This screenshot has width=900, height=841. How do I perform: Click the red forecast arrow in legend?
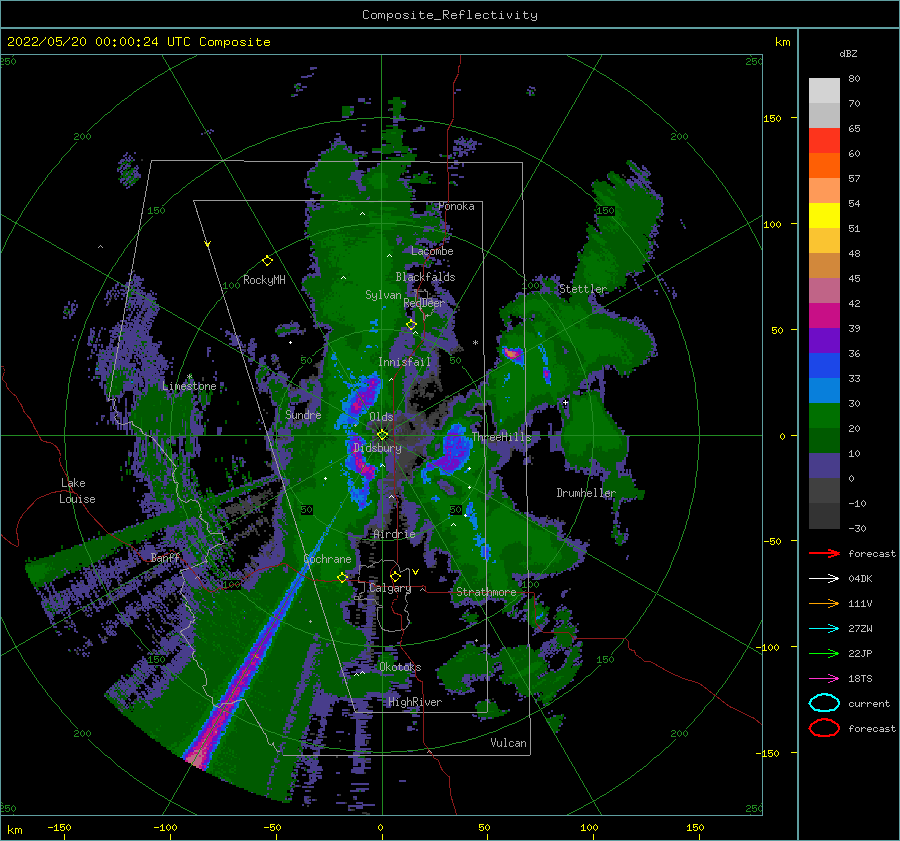[824, 553]
